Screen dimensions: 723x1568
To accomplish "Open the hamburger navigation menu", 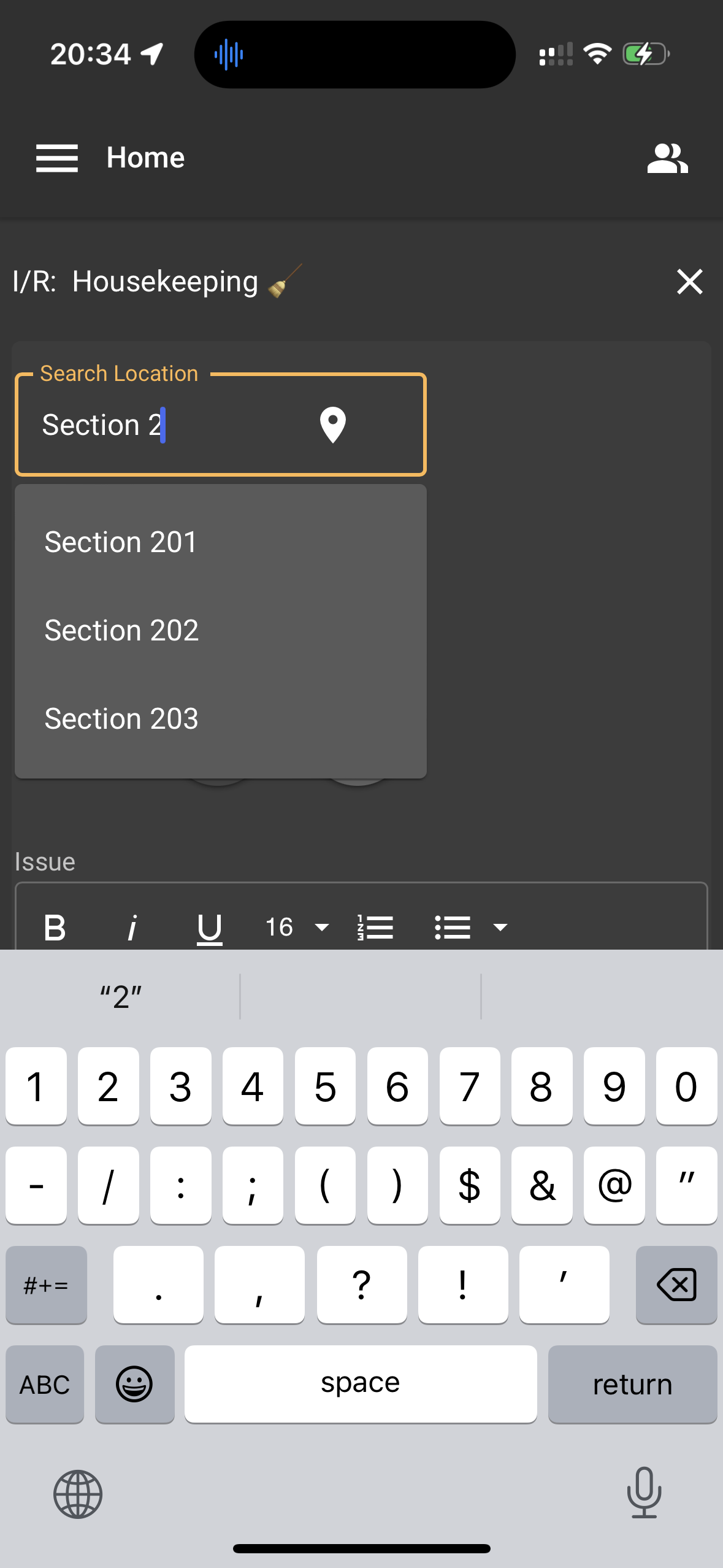I will click(56, 158).
